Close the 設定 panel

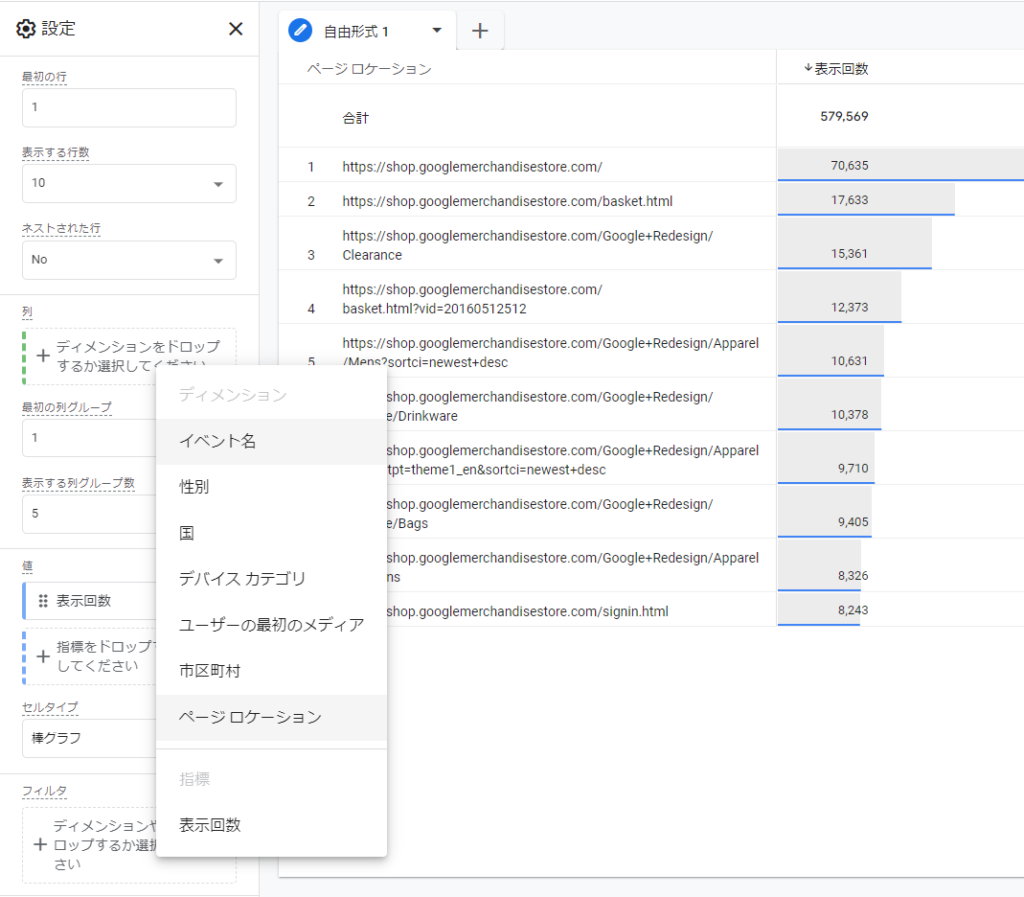tap(236, 29)
